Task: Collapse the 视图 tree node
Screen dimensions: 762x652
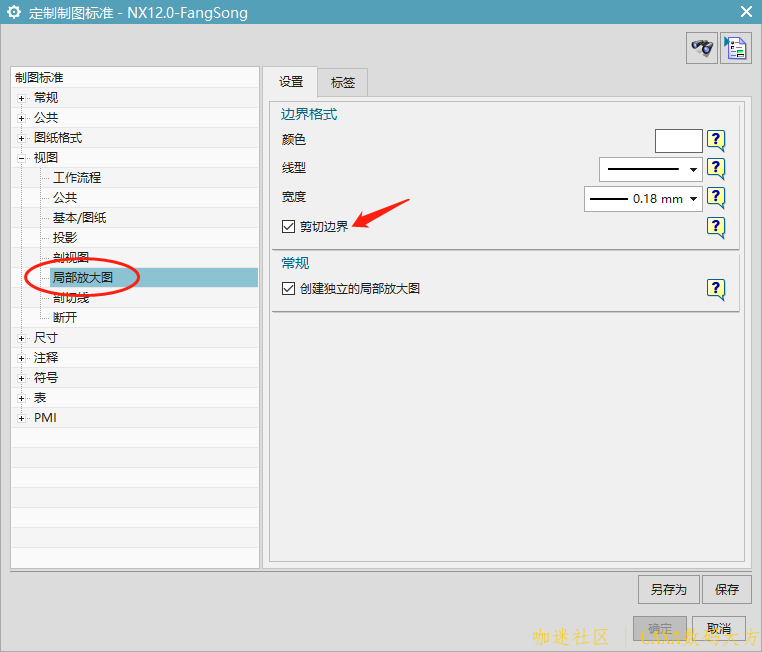Action: [x=21, y=158]
